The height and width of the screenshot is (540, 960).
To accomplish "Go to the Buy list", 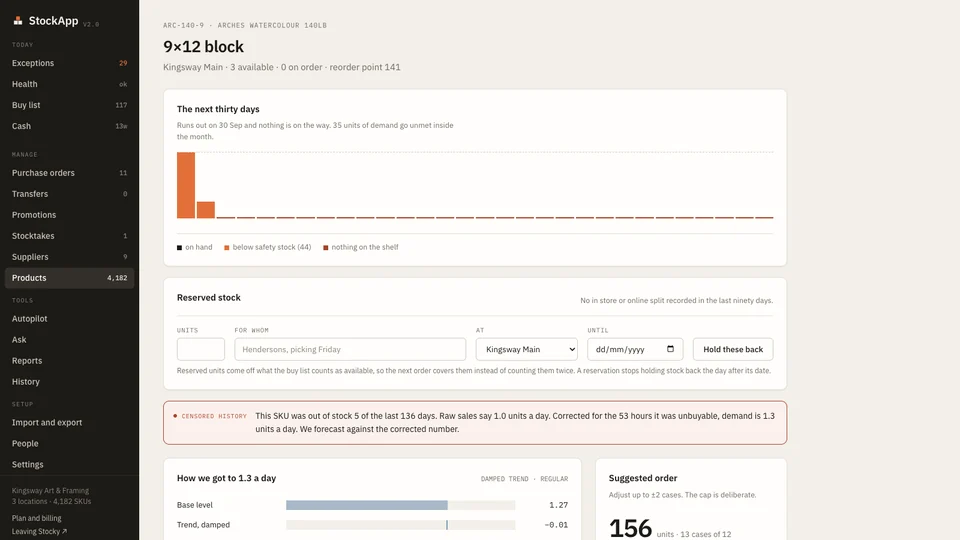I will (x=69, y=105).
